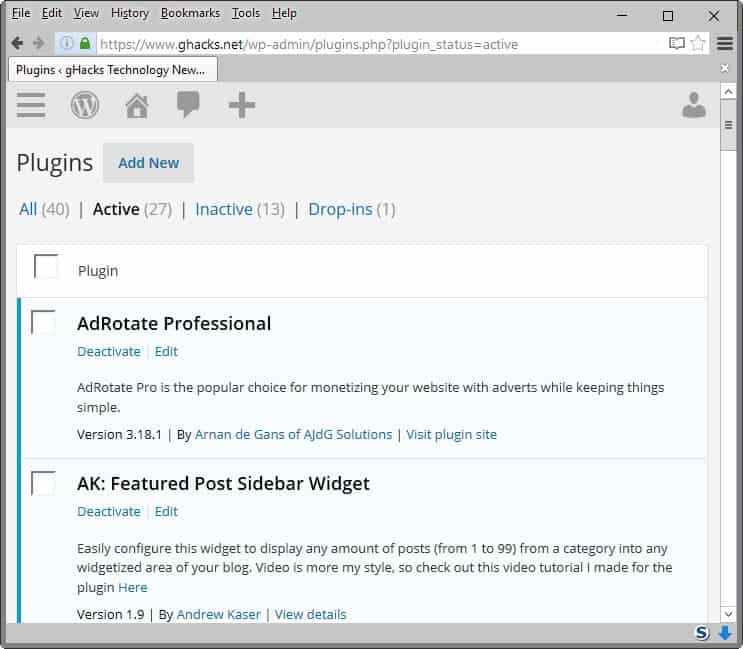Edit AK: Featured Post Sidebar Widget
Image resolution: width=743 pixels, height=649 pixels.
tap(166, 512)
